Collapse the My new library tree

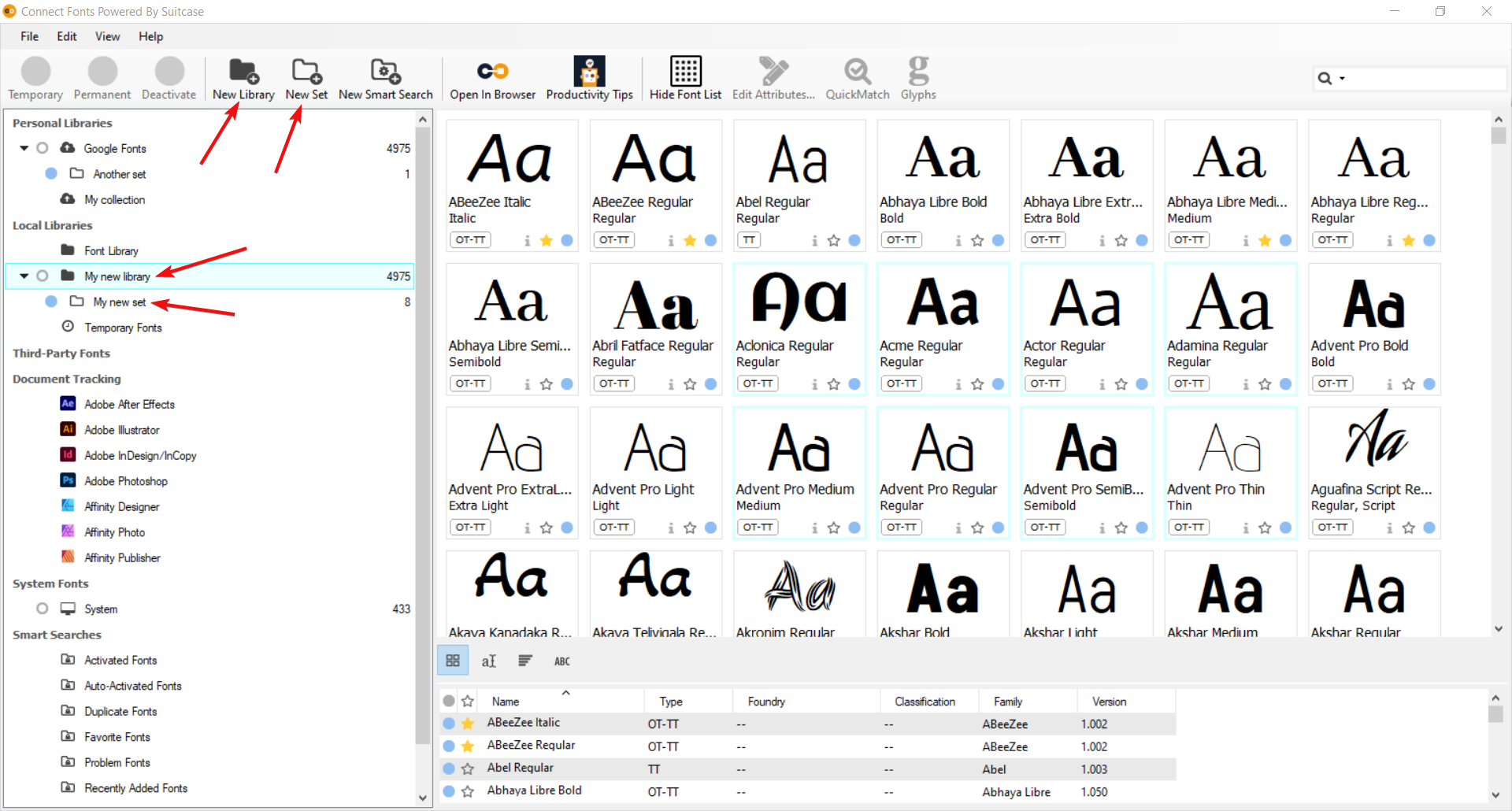coord(24,276)
